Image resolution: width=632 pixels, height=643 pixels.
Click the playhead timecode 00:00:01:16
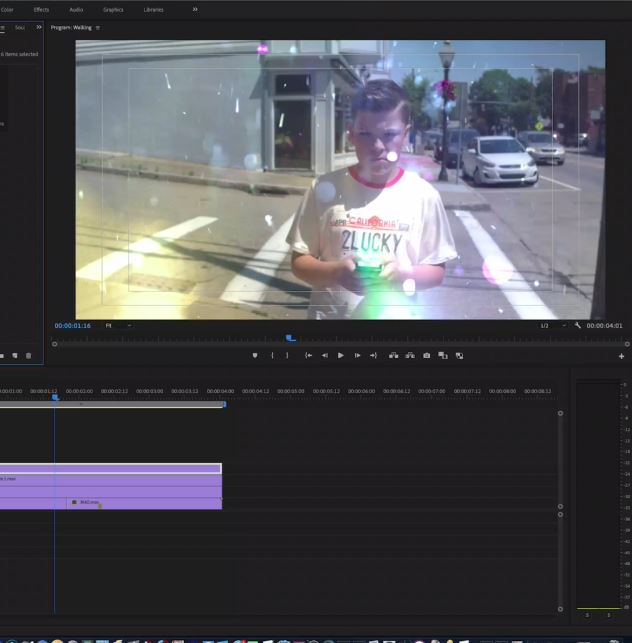pyautogui.click(x=73, y=325)
